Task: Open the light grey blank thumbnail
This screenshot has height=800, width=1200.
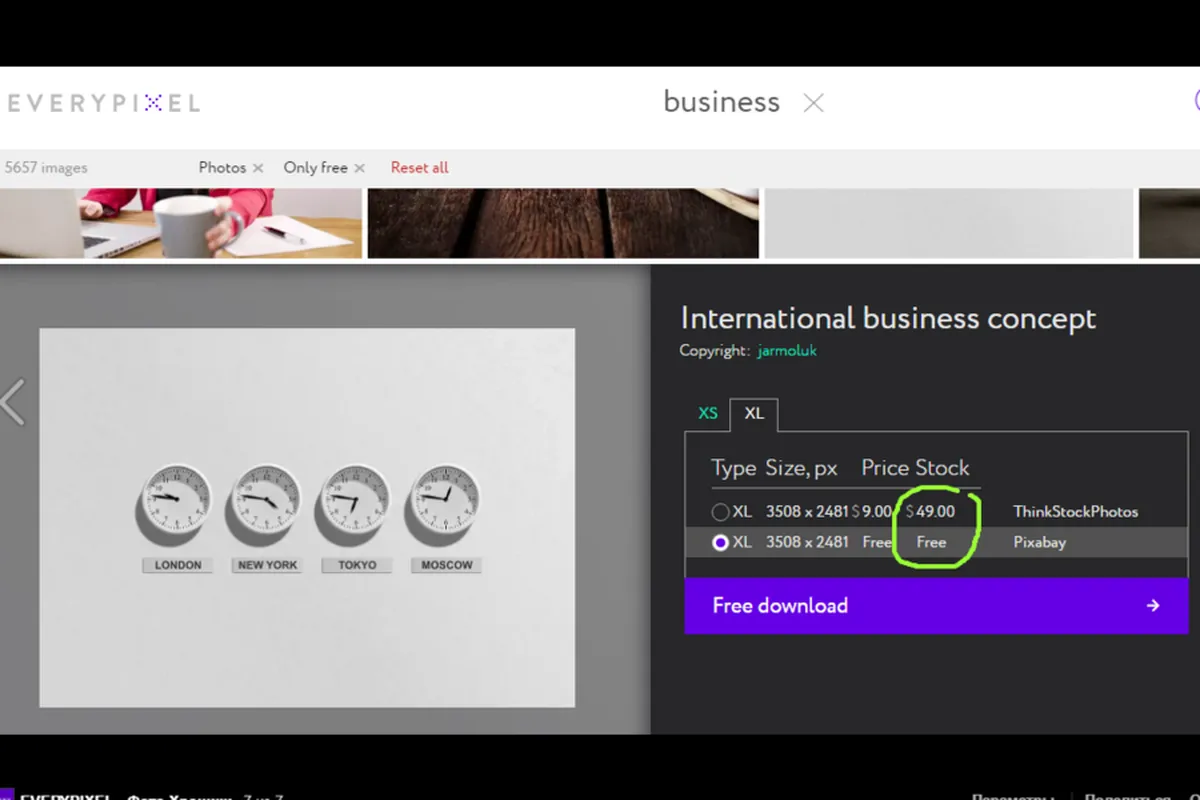Action: 949,223
